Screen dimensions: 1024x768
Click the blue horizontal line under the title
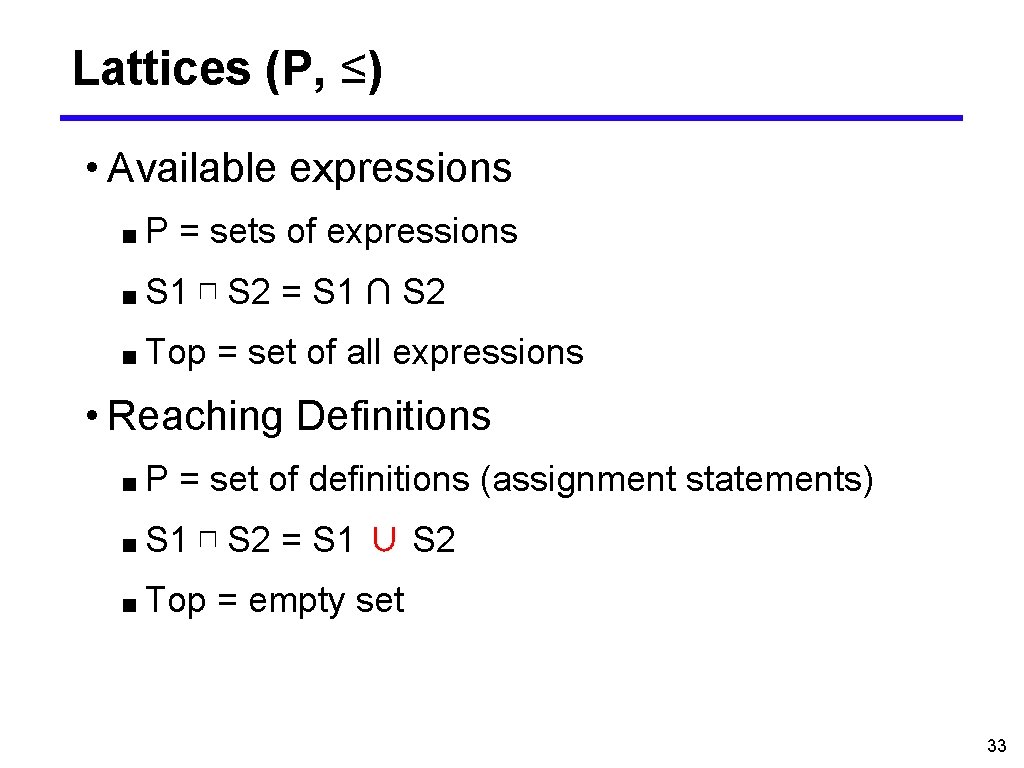510,118
